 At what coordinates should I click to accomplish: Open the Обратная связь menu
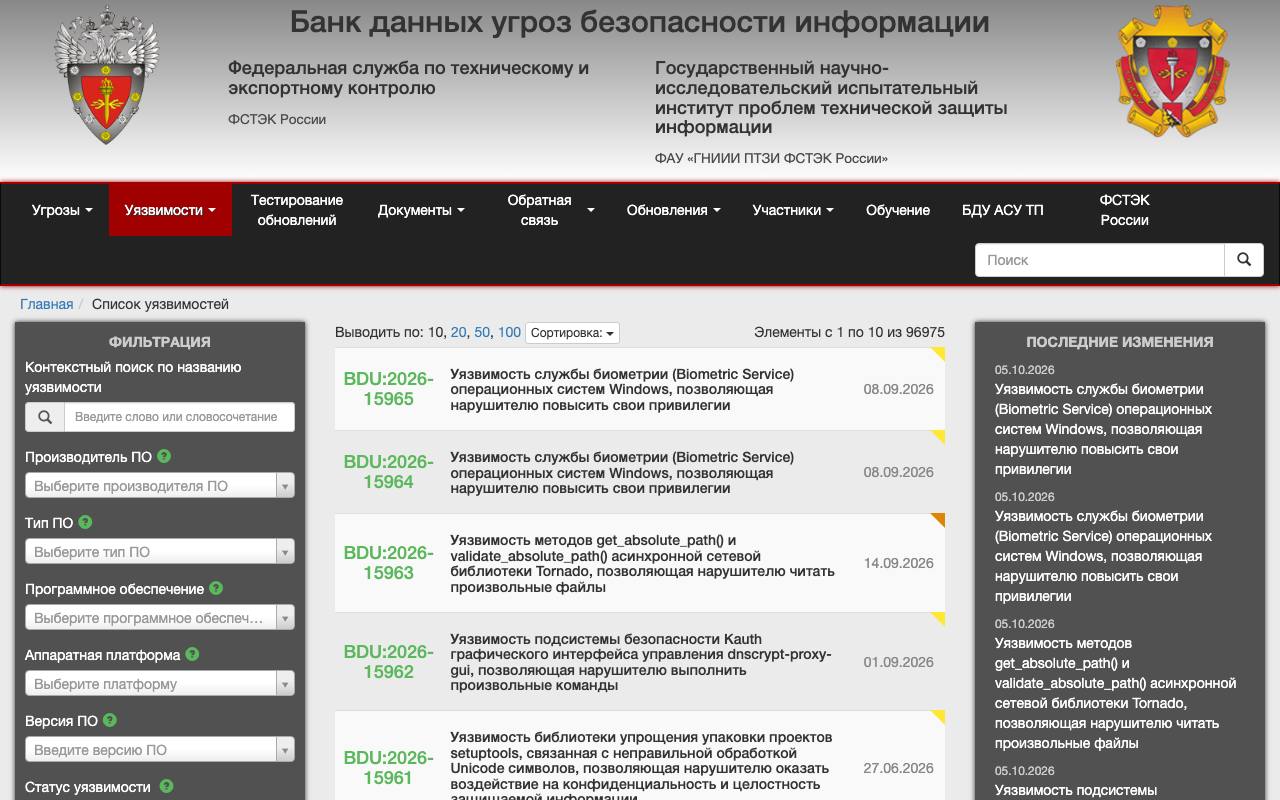[x=546, y=210]
